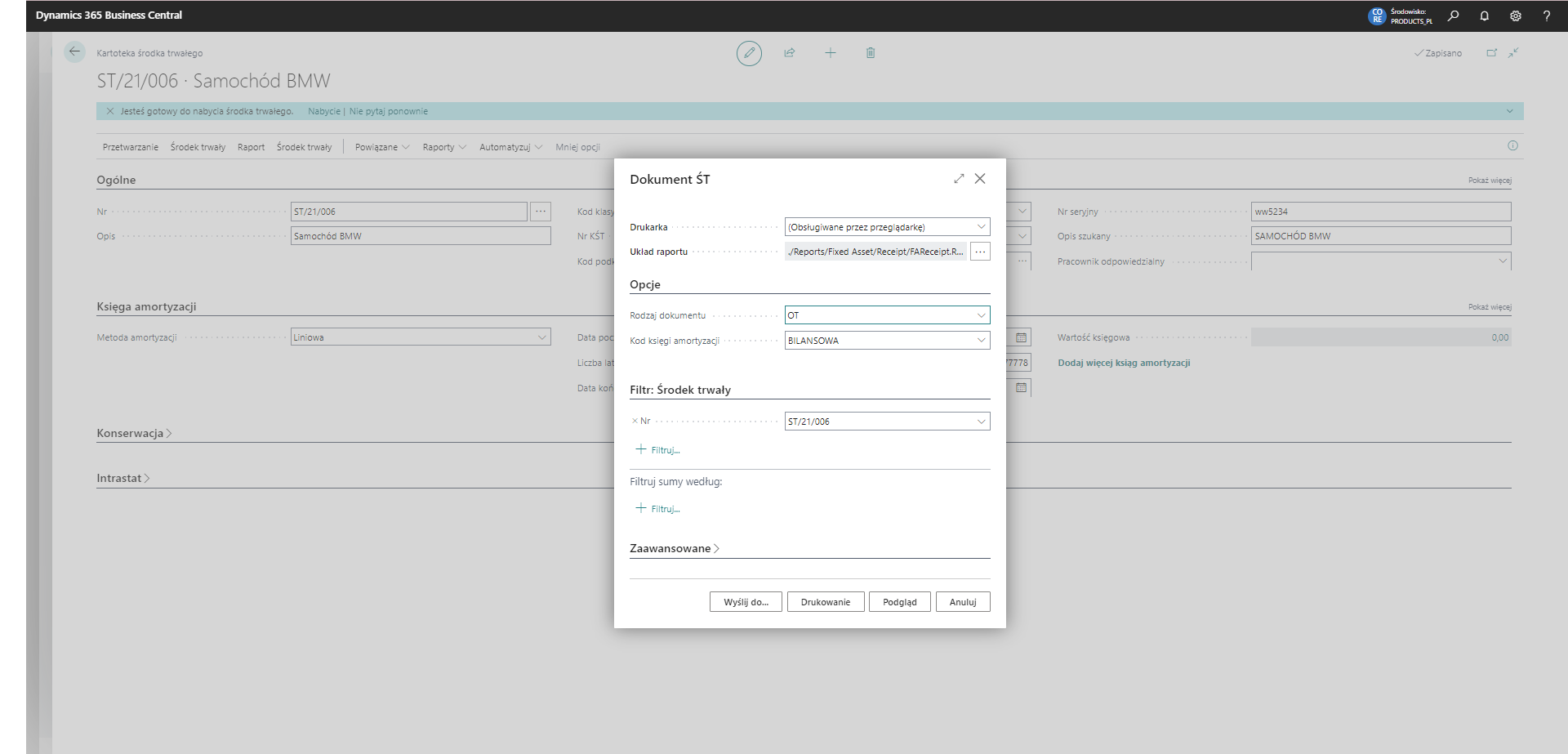Click Nabycie link in notification
This screenshot has height=754, width=1568.
(324, 111)
